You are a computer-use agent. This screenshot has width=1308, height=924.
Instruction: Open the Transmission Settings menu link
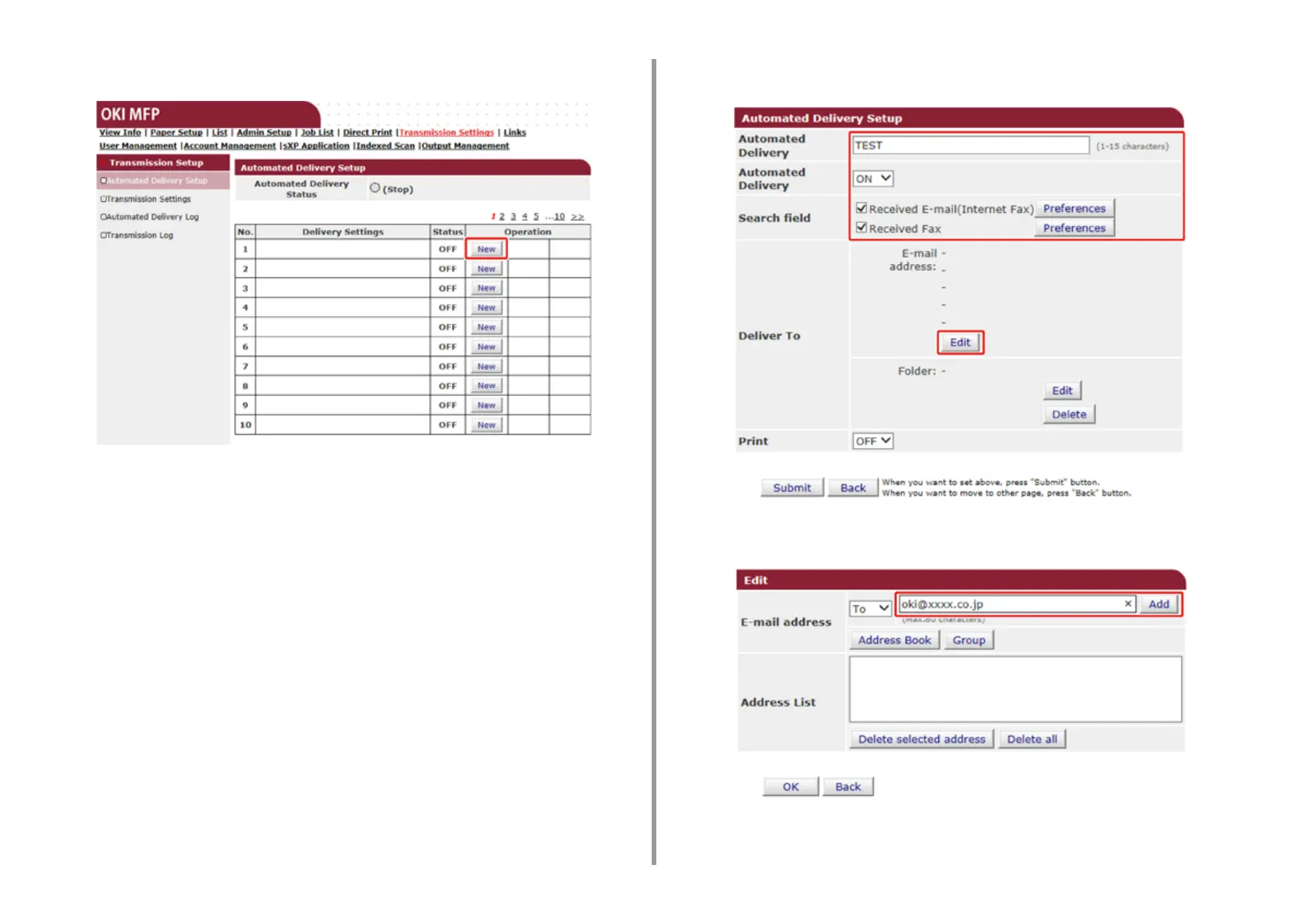pyautogui.click(x=447, y=133)
